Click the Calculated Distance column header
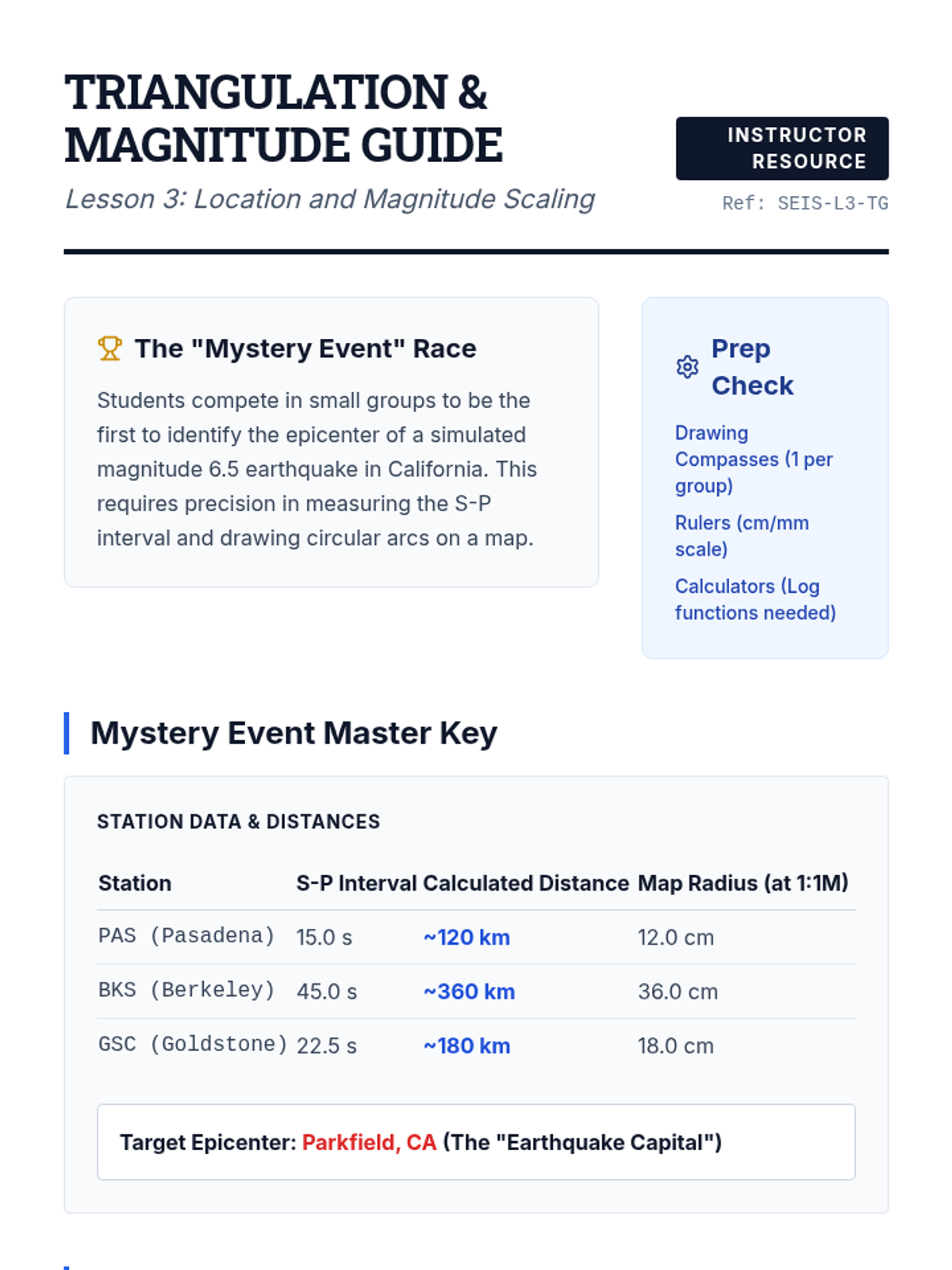This screenshot has height=1270, width=952. point(525,883)
